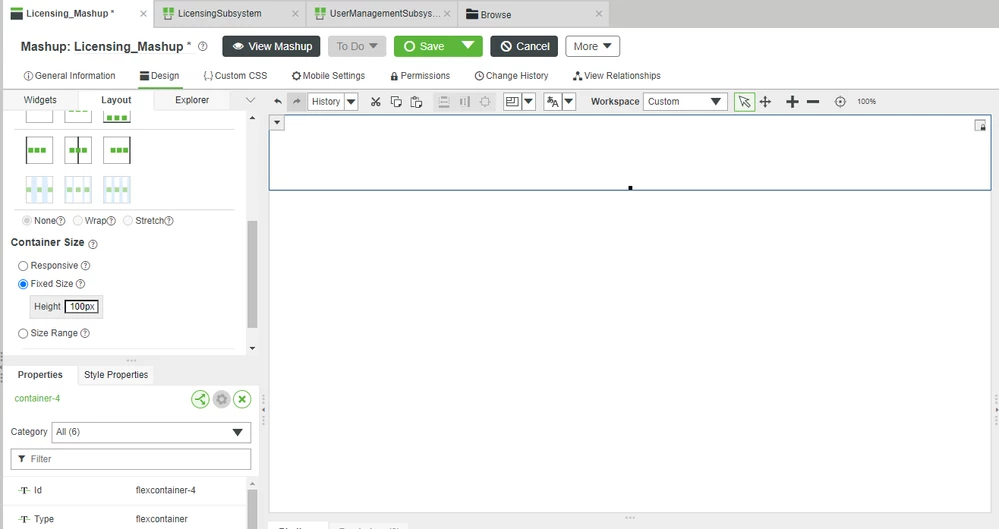Switch to the LicensingSubsystem tab

pyautogui.click(x=220, y=13)
